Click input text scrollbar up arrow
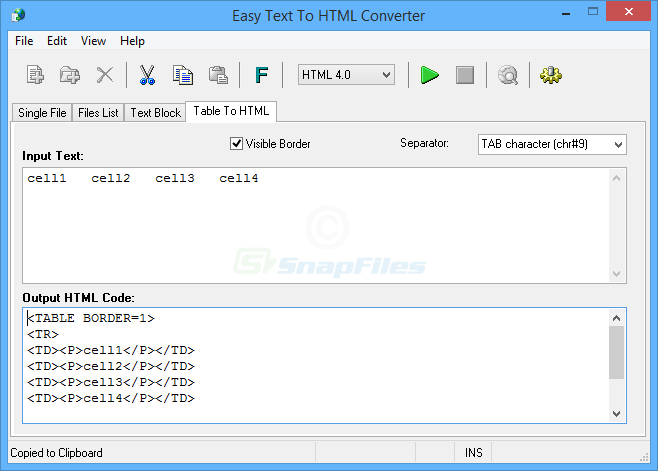 616,178
